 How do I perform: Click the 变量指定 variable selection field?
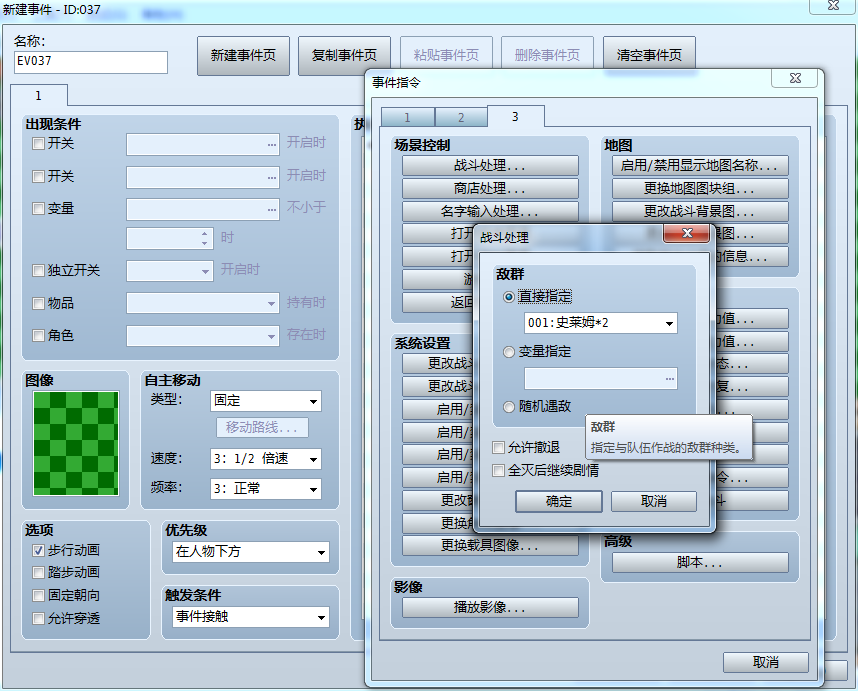(600, 379)
